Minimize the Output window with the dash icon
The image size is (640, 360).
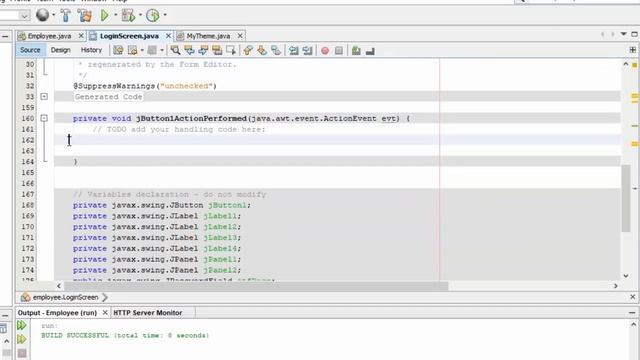(632, 313)
